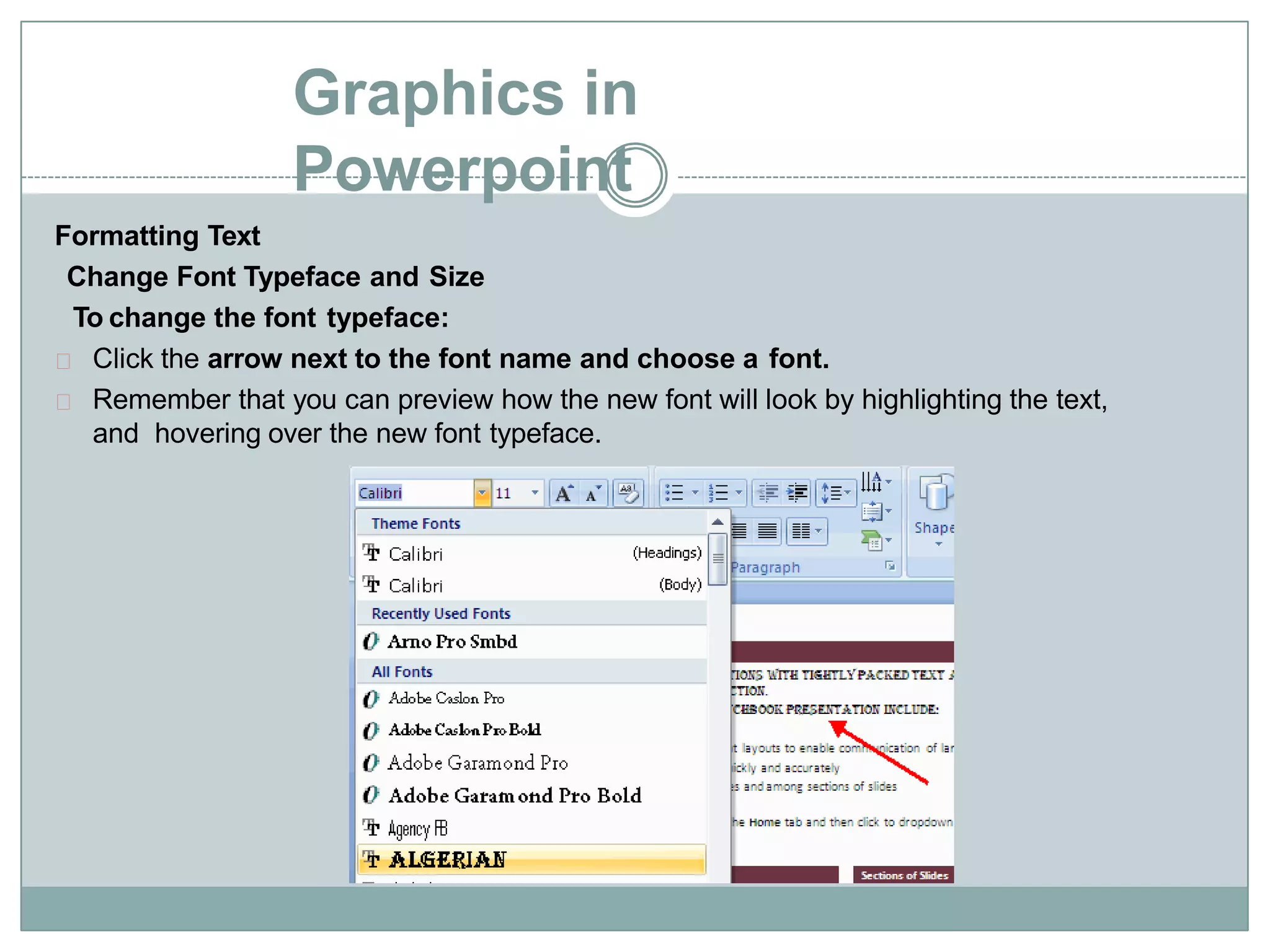Choose the Adobe Garamond Pro font
1270x952 pixels.
[532, 762]
